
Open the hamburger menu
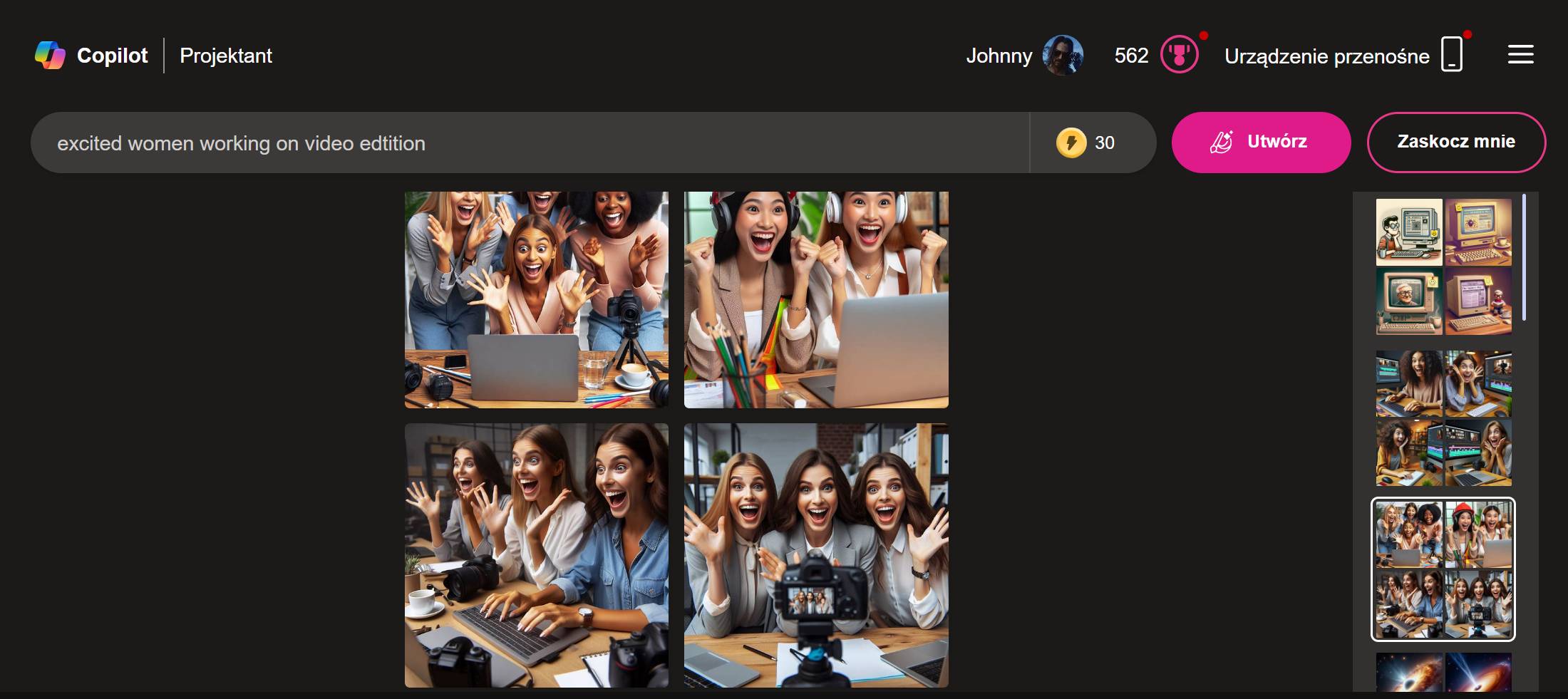point(1520,55)
